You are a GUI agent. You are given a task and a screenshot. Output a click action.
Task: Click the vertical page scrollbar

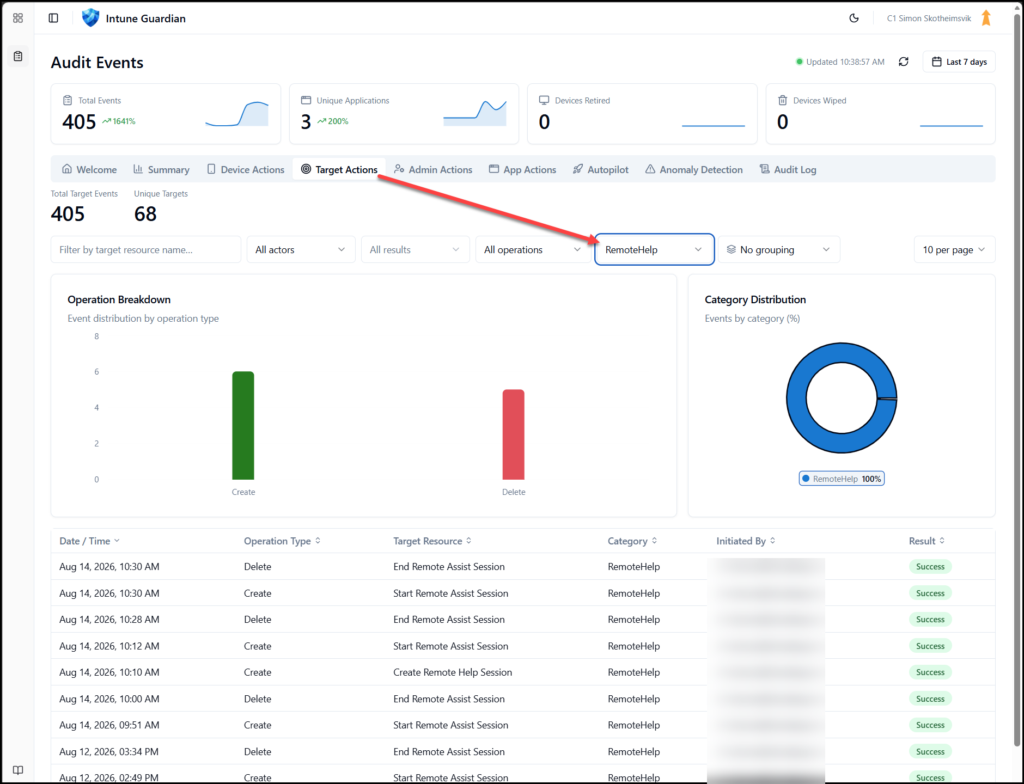1017,378
